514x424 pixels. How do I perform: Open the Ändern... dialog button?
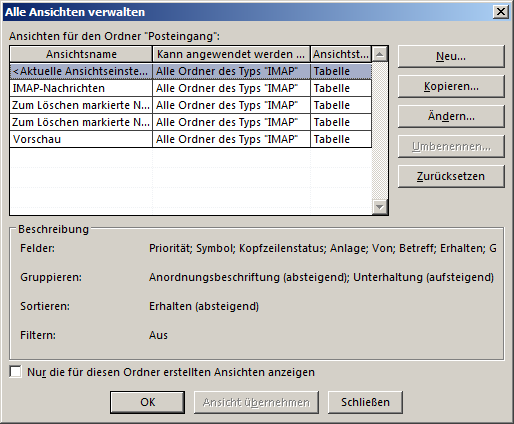pos(451,116)
